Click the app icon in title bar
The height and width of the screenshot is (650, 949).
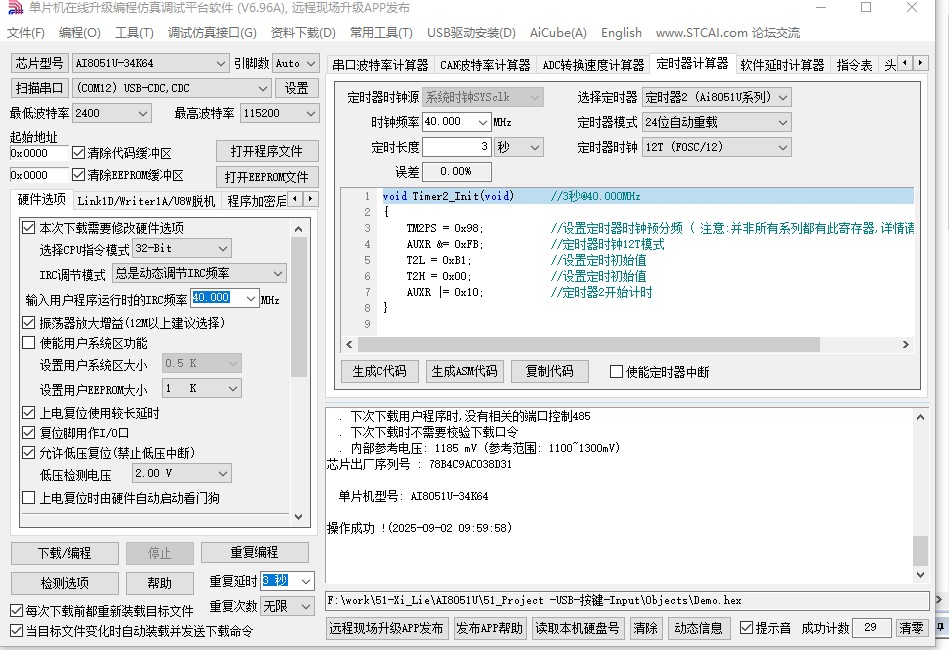click(13, 8)
